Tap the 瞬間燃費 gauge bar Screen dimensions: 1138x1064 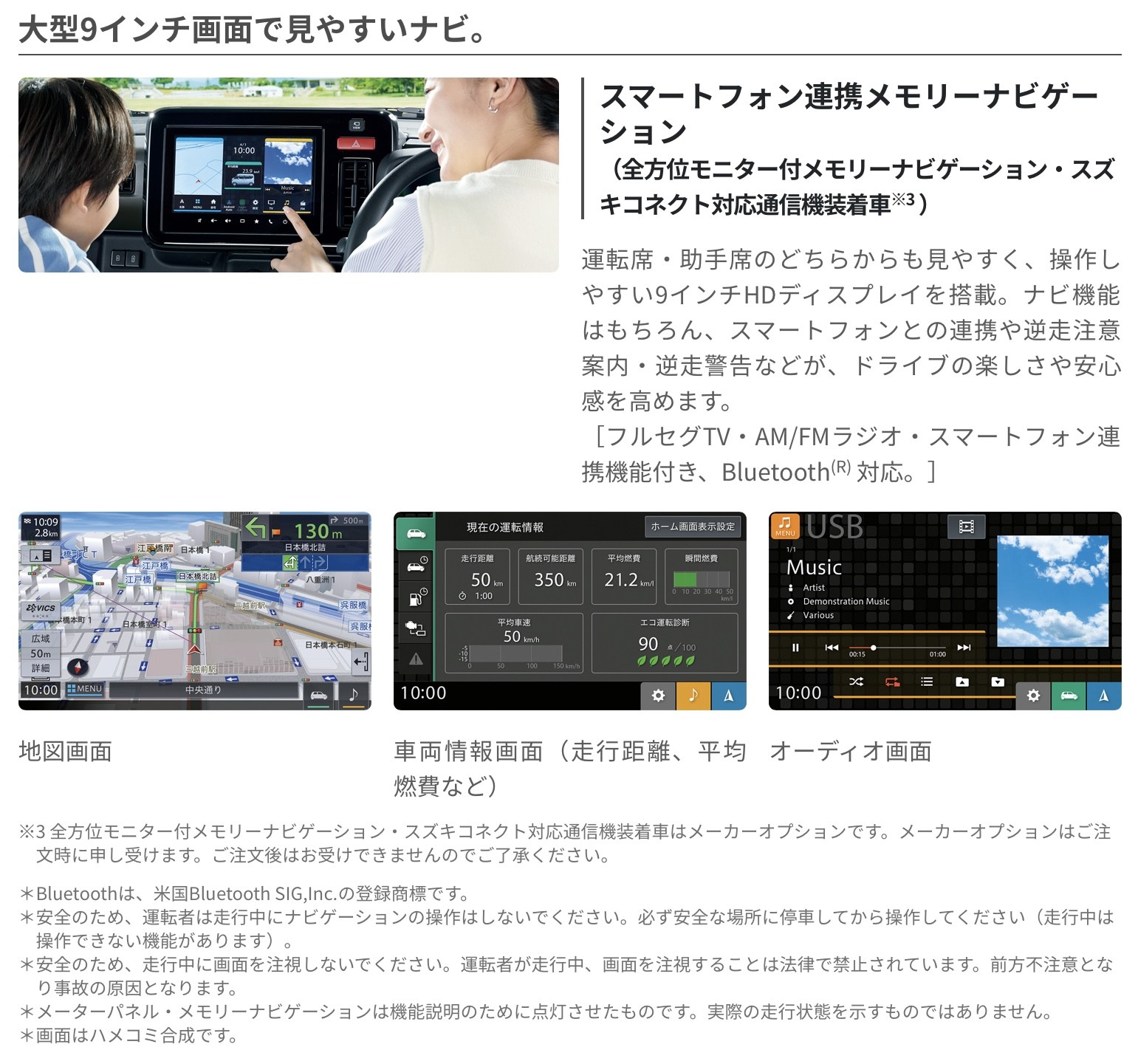point(702,580)
